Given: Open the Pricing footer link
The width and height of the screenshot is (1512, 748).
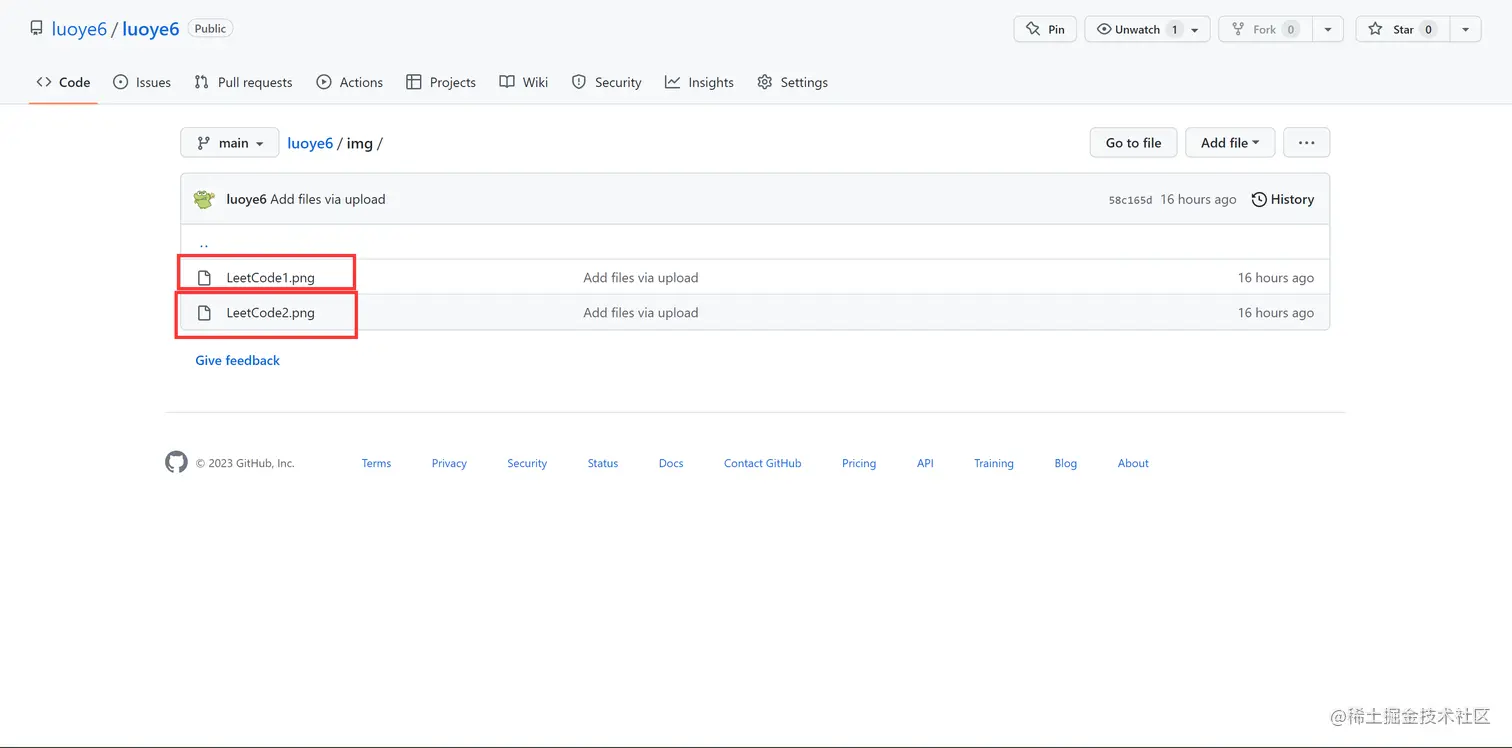Looking at the screenshot, I should 859,463.
